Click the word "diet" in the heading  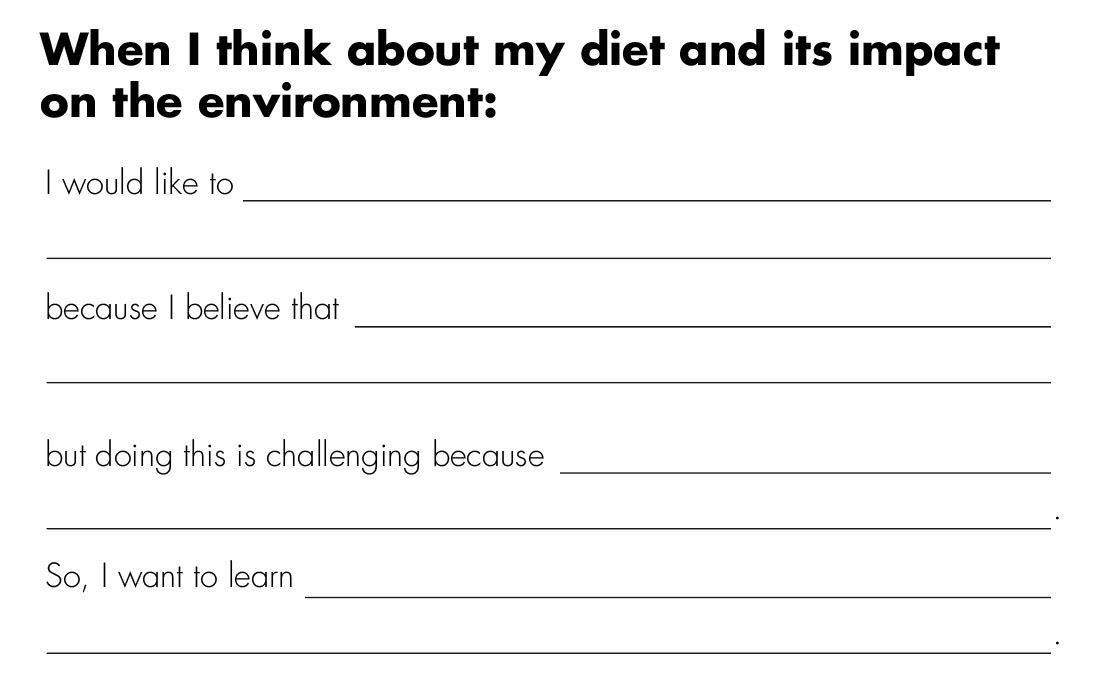pyautogui.click(x=622, y=49)
